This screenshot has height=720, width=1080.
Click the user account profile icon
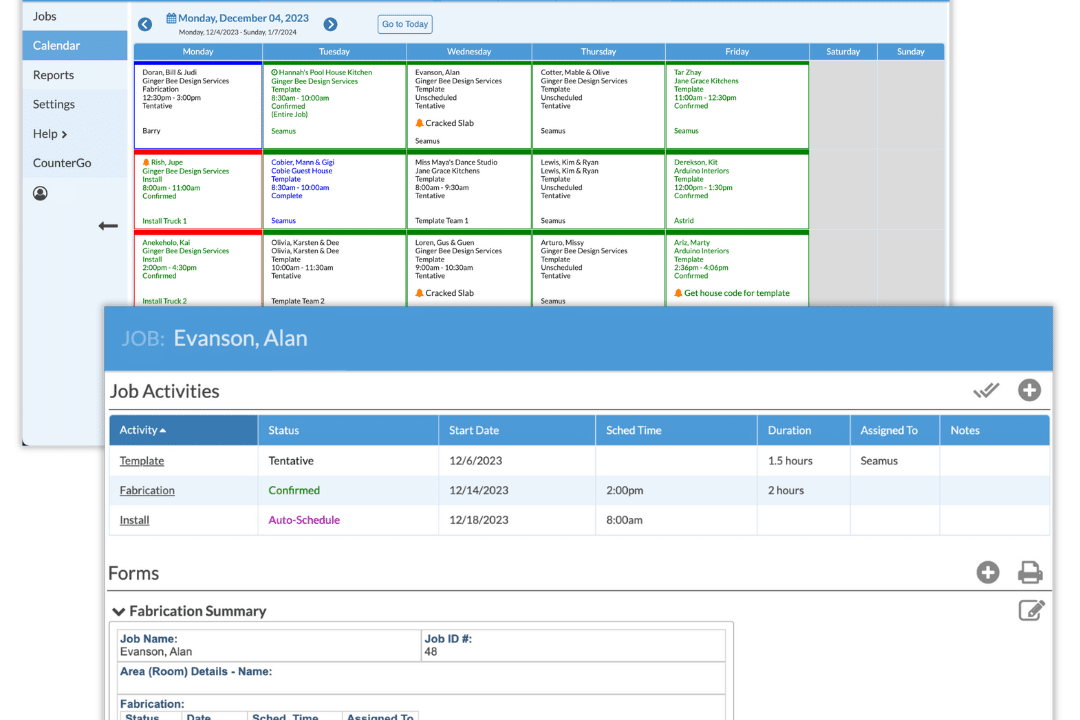(x=40, y=194)
